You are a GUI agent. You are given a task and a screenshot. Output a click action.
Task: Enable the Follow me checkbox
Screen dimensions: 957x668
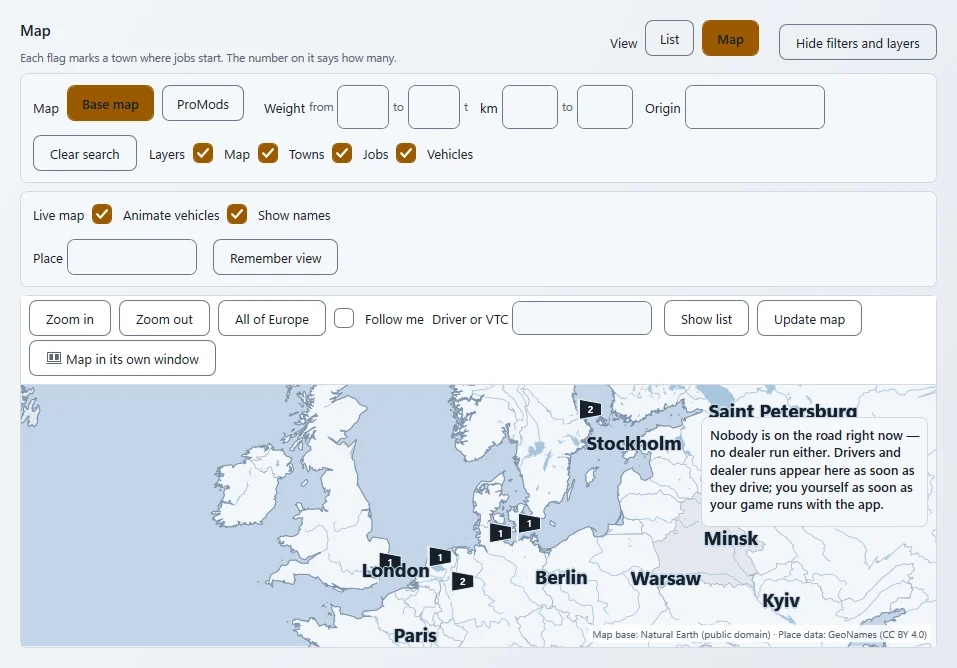(x=344, y=318)
